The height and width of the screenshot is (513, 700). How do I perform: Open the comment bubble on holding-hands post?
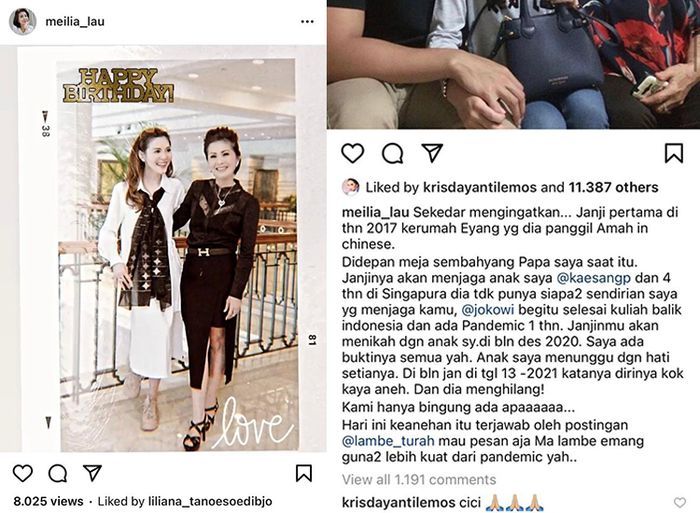[x=393, y=153]
